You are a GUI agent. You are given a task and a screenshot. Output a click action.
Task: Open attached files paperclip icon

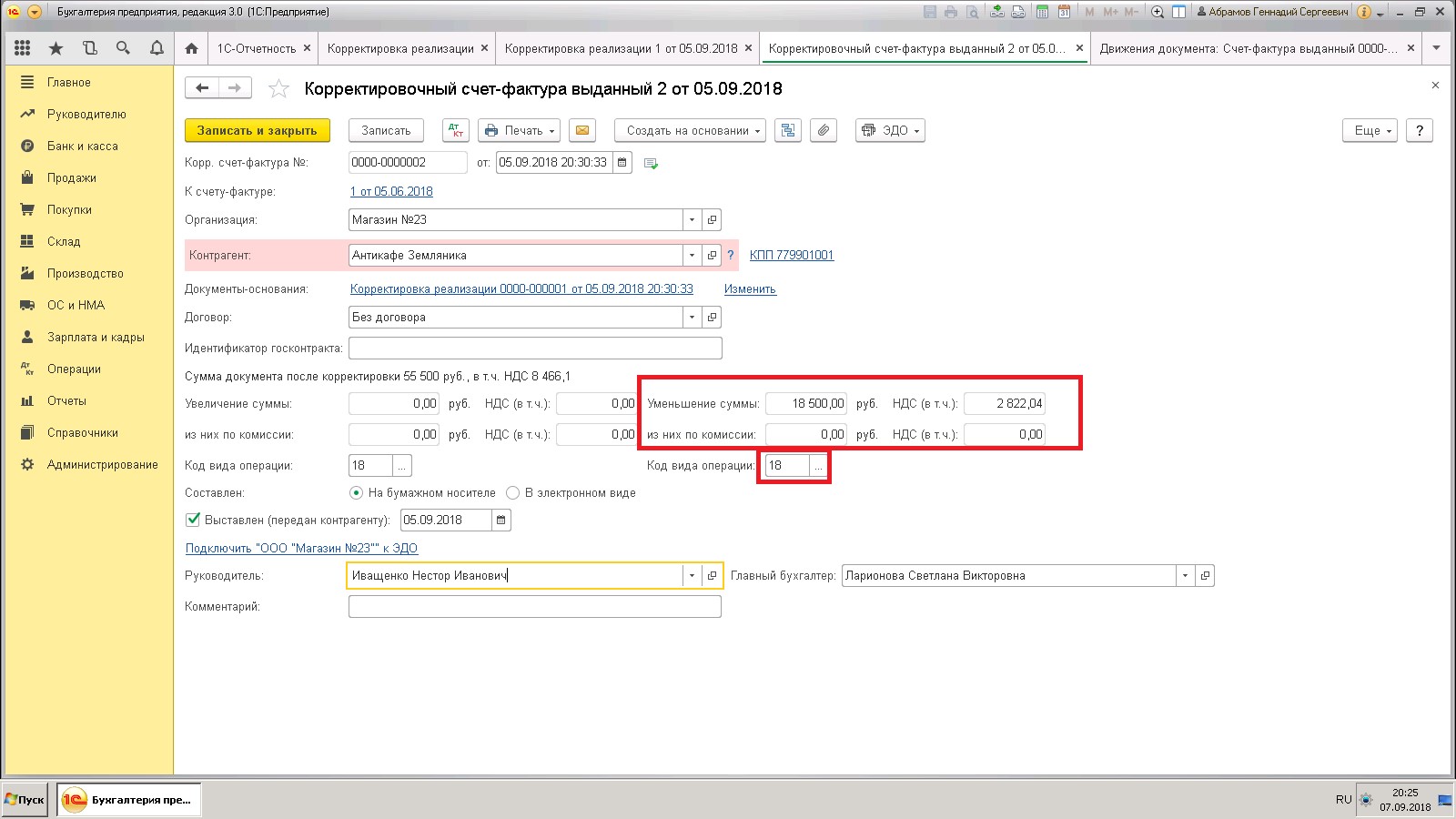click(x=824, y=130)
